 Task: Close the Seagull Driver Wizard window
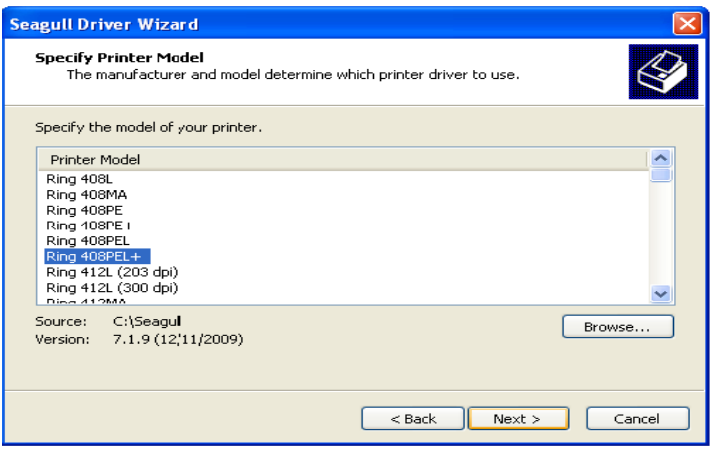tap(686, 23)
